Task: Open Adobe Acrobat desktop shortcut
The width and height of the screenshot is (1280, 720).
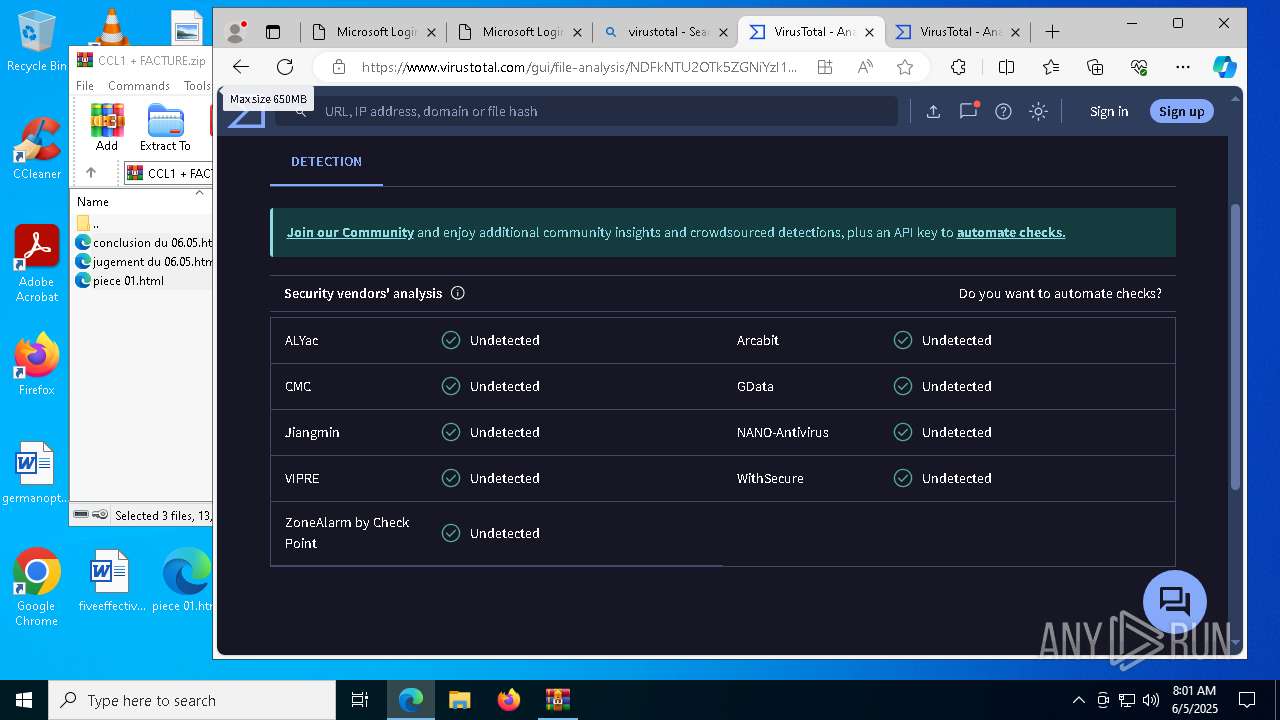Action: click(37, 263)
